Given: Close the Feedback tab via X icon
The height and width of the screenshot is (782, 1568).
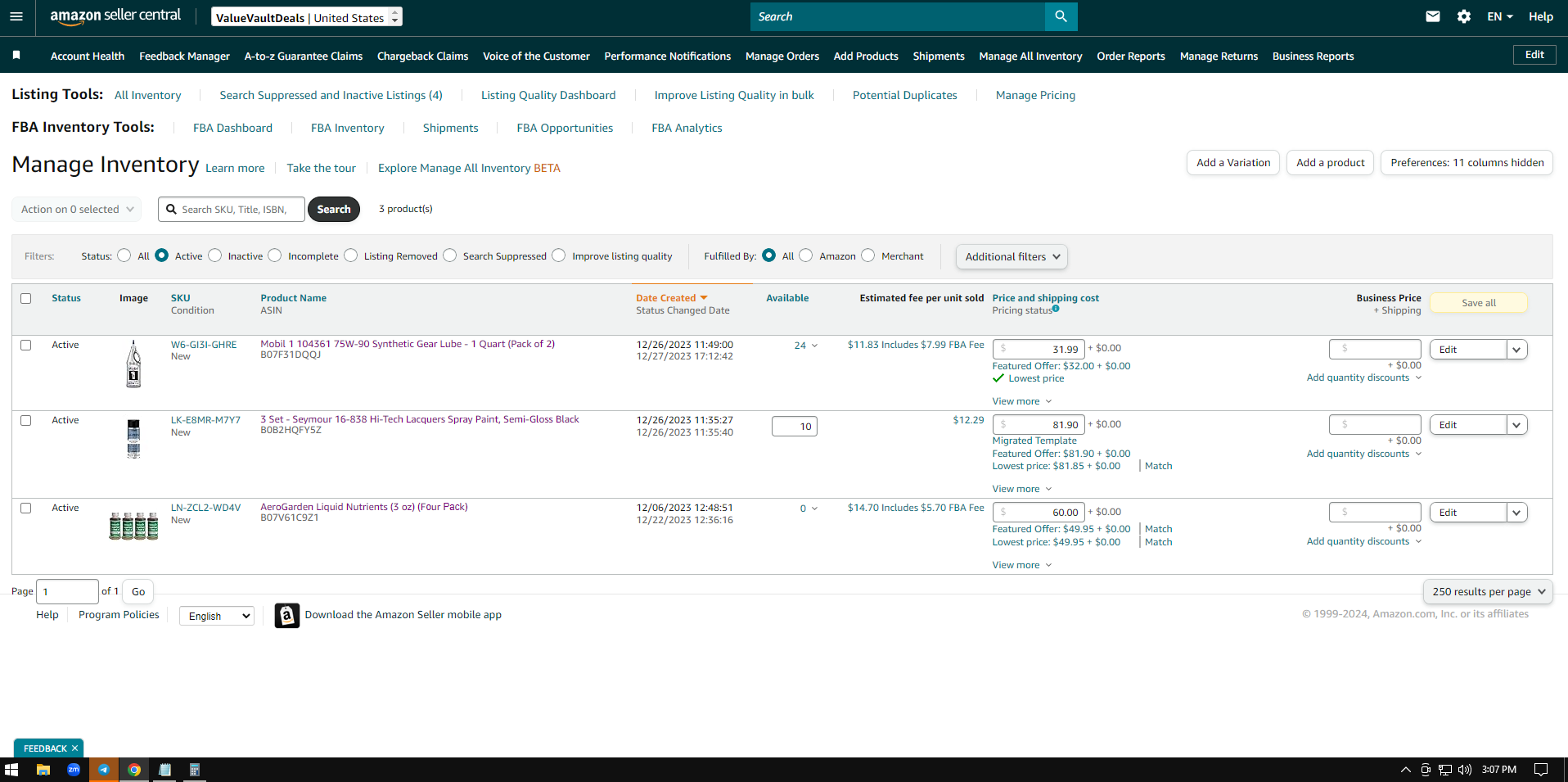Looking at the screenshot, I should 74,748.
